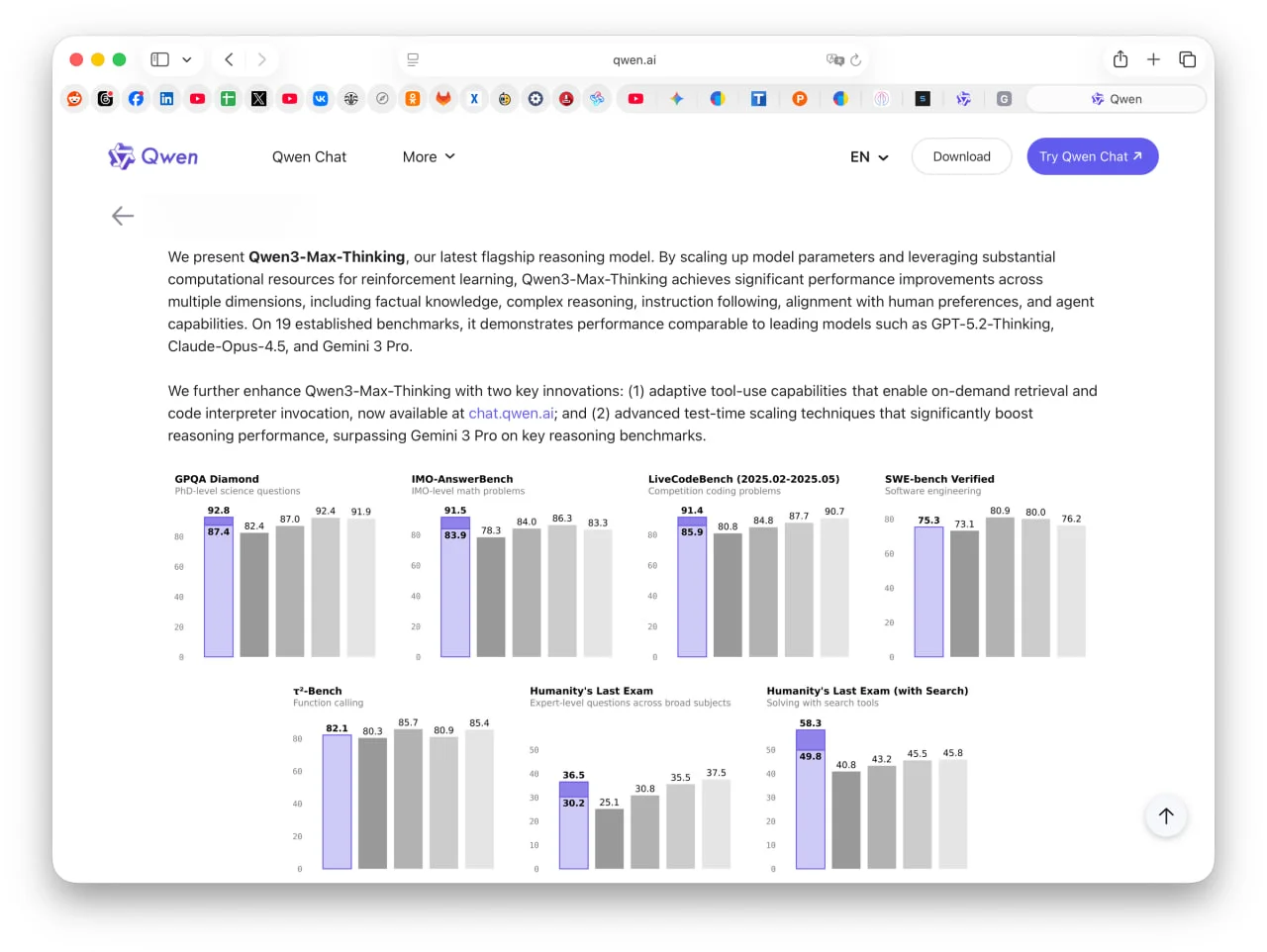Open the LinkedIn pinned tab

click(x=166, y=99)
